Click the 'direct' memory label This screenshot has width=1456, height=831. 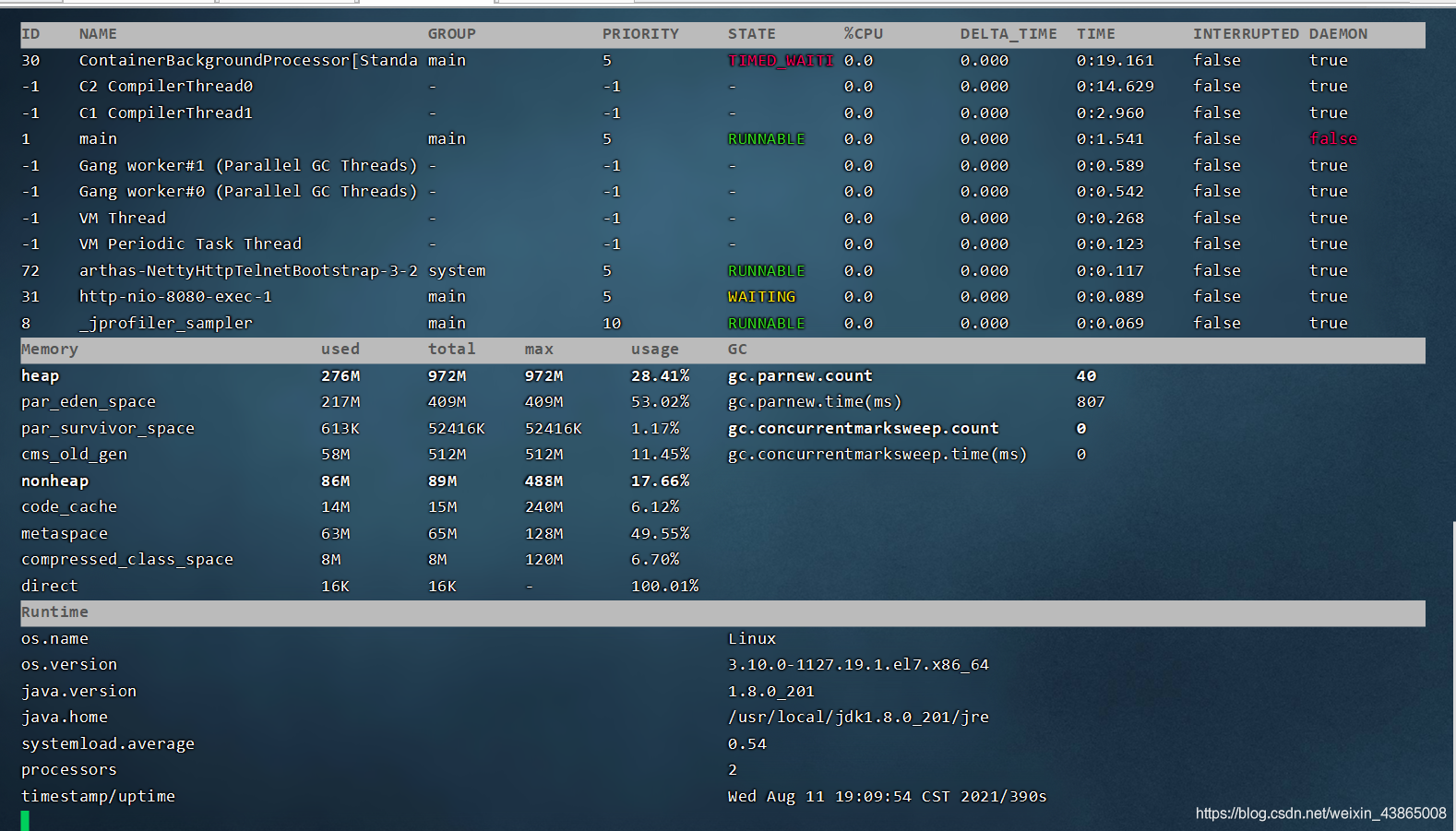[x=50, y=586]
